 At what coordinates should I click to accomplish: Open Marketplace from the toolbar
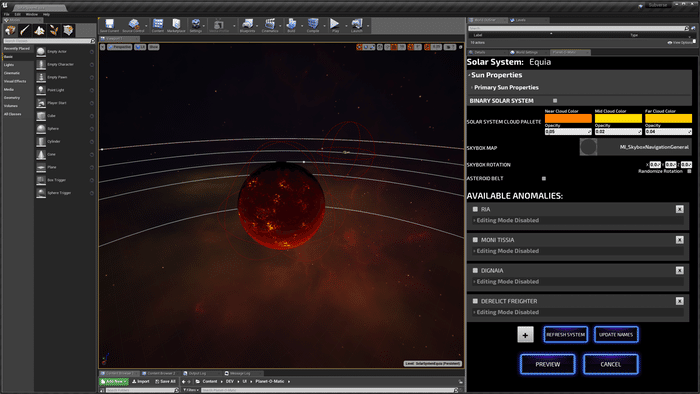pyautogui.click(x=176, y=24)
